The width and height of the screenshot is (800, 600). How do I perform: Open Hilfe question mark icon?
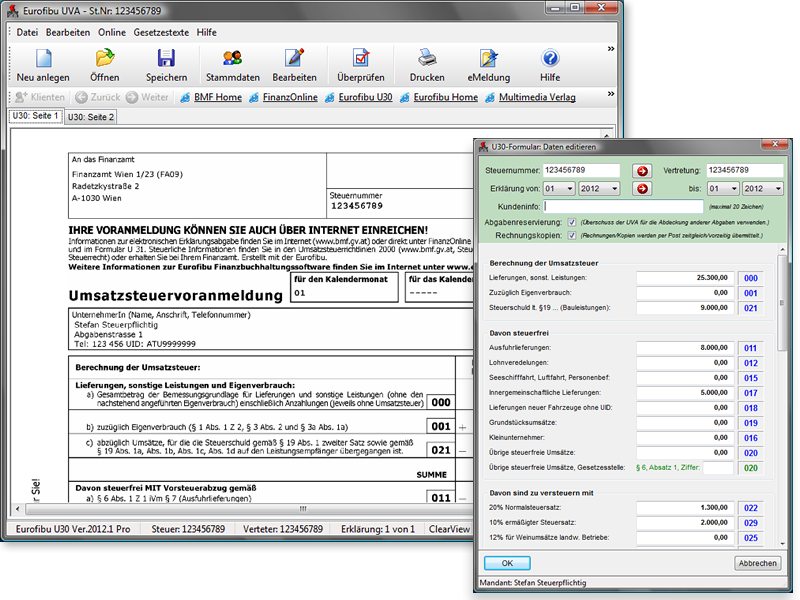click(x=550, y=58)
